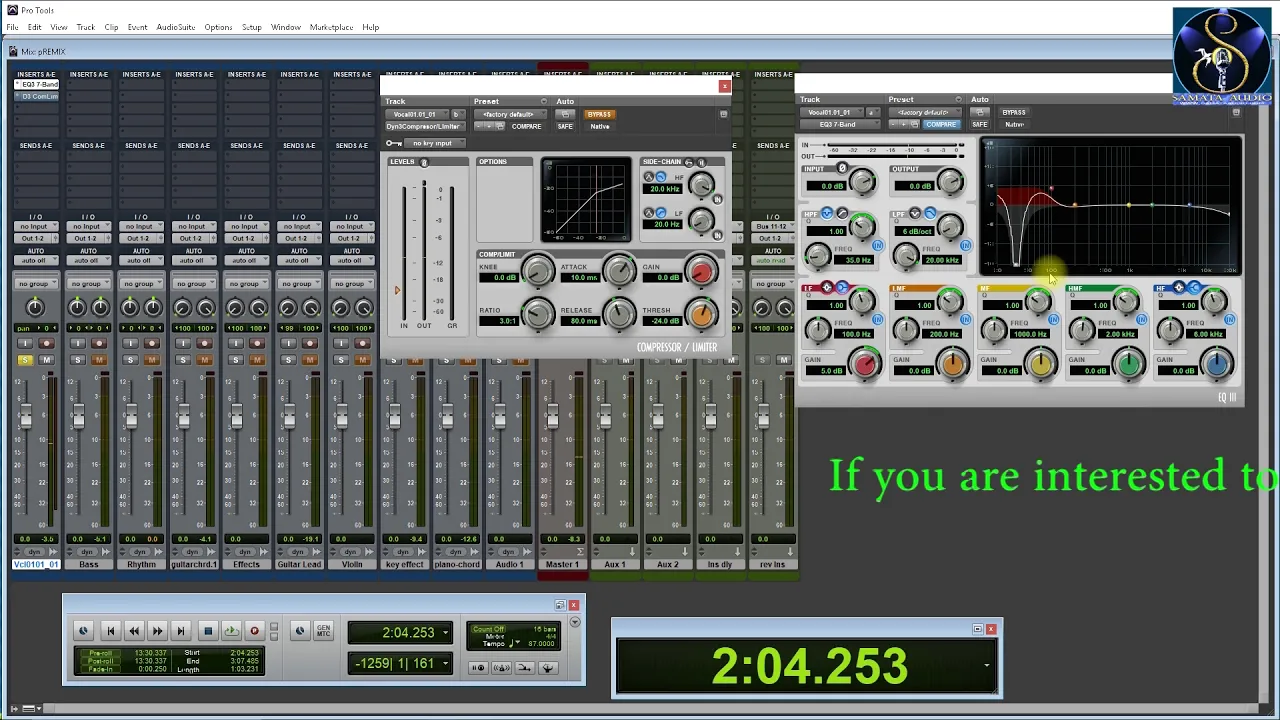Viewport: 1280px width, 720px height.
Task: Open compressor factory default preset dropdown
Action: click(509, 114)
